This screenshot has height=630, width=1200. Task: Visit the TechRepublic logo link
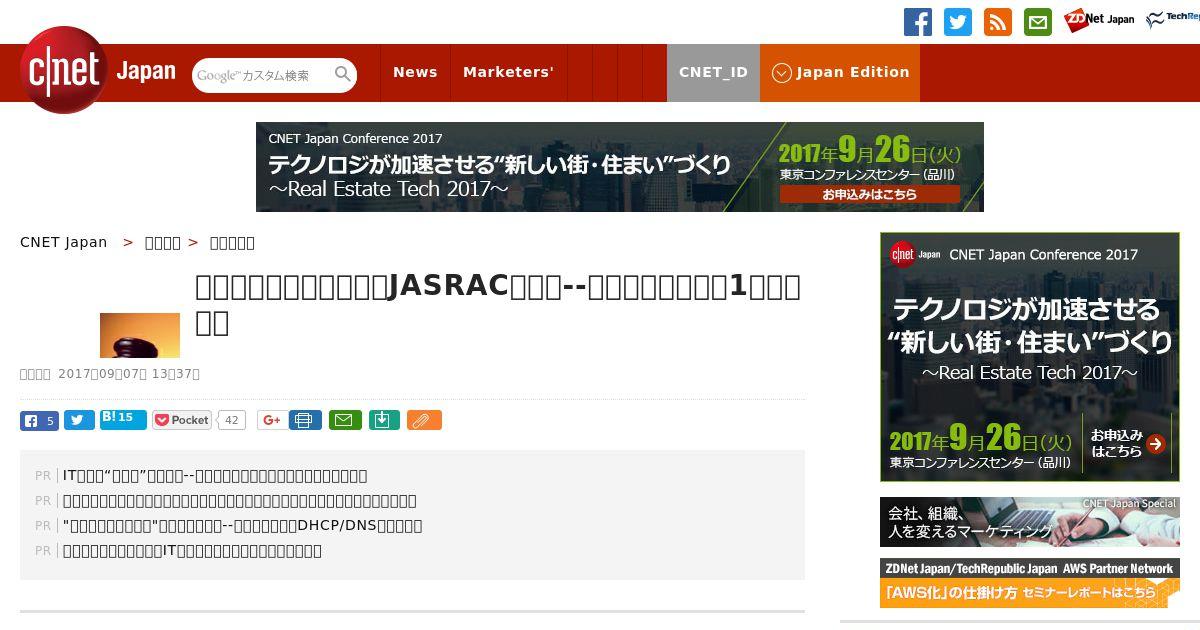(1172, 20)
